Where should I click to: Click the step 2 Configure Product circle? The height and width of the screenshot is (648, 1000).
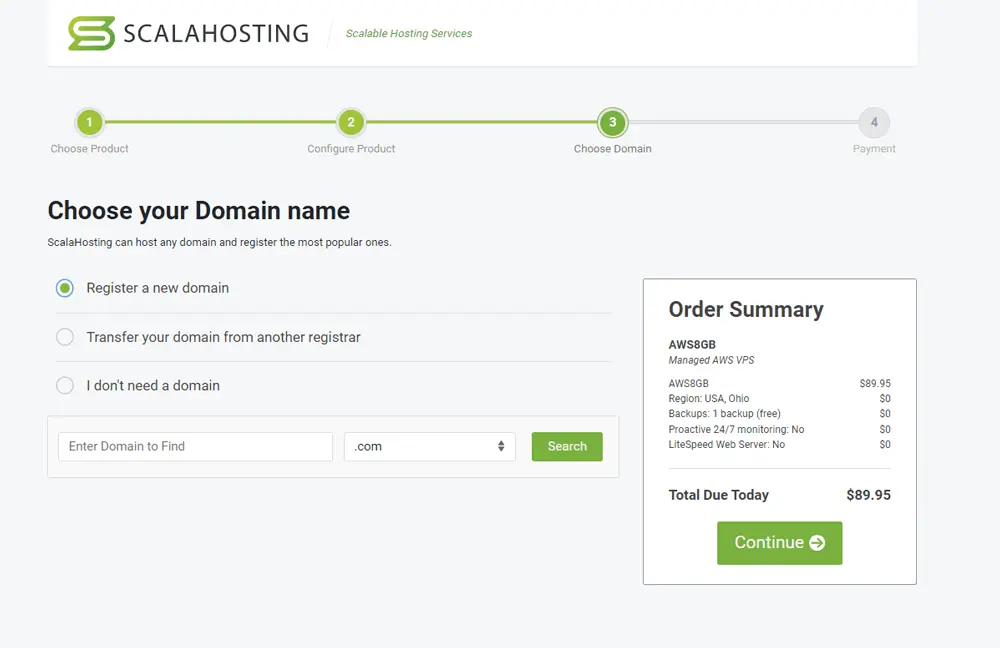click(351, 120)
